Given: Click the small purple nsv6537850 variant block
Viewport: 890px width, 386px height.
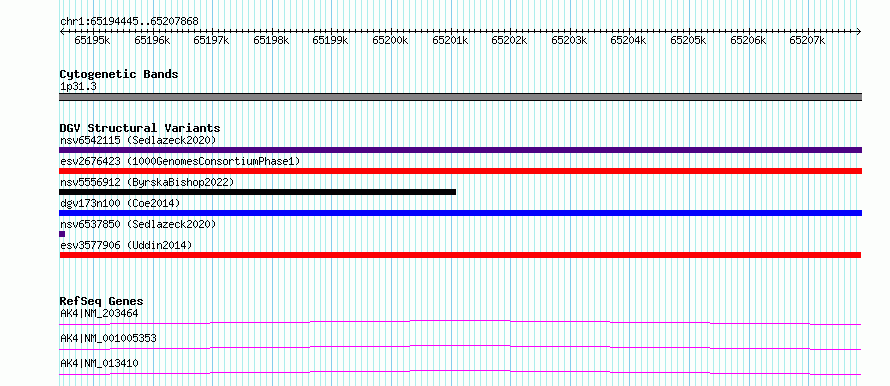Looking at the screenshot, I should coord(62,234).
